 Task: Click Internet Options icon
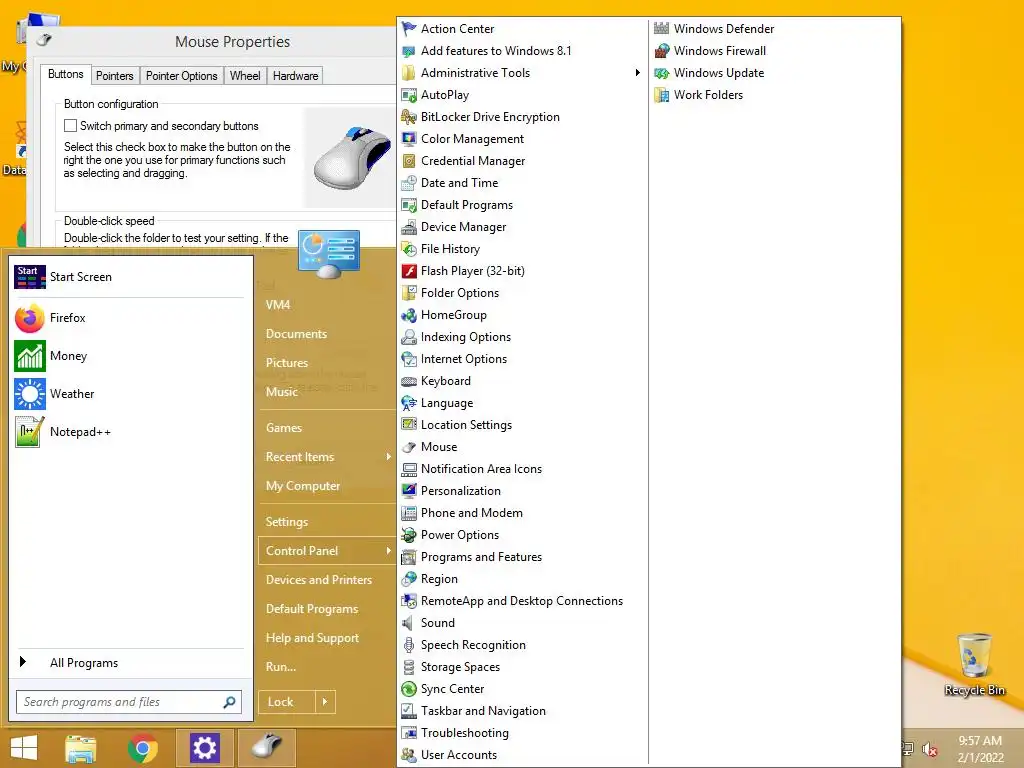click(x=409, y=359)
